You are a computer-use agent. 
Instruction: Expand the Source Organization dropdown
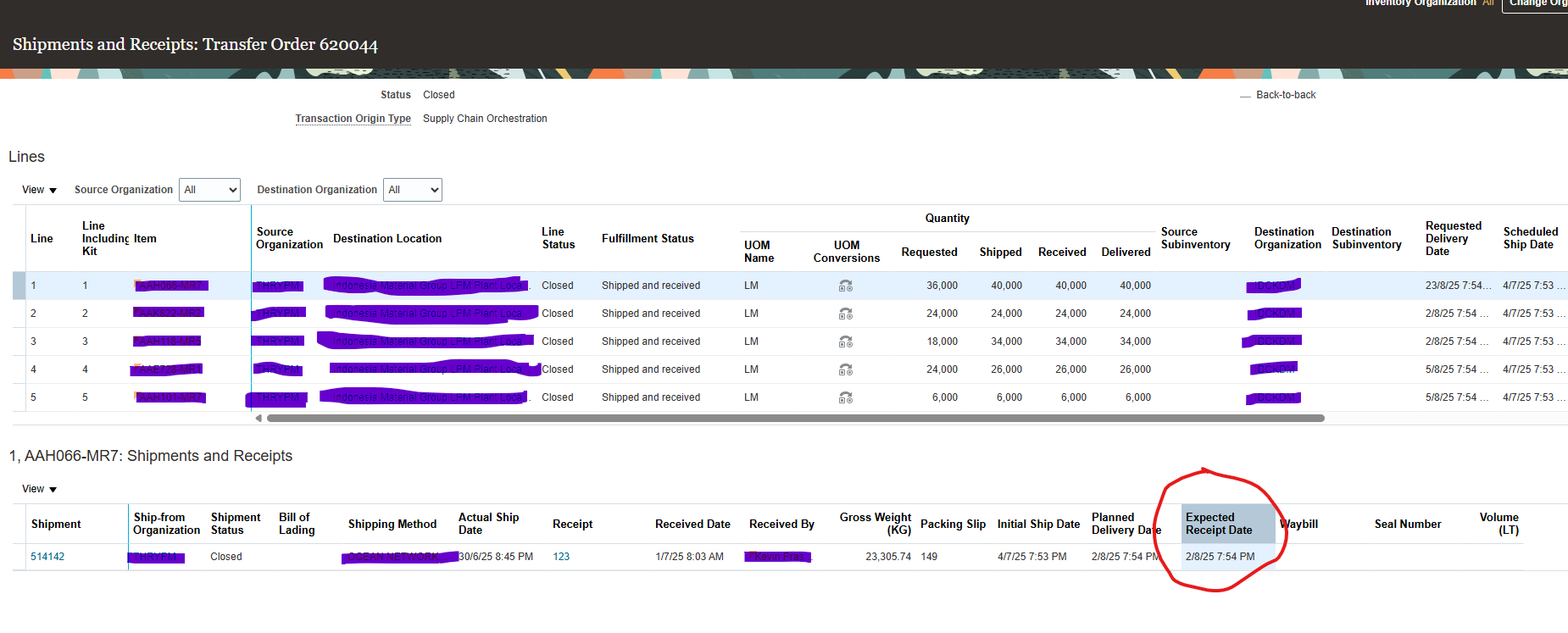tap(210, 190)
